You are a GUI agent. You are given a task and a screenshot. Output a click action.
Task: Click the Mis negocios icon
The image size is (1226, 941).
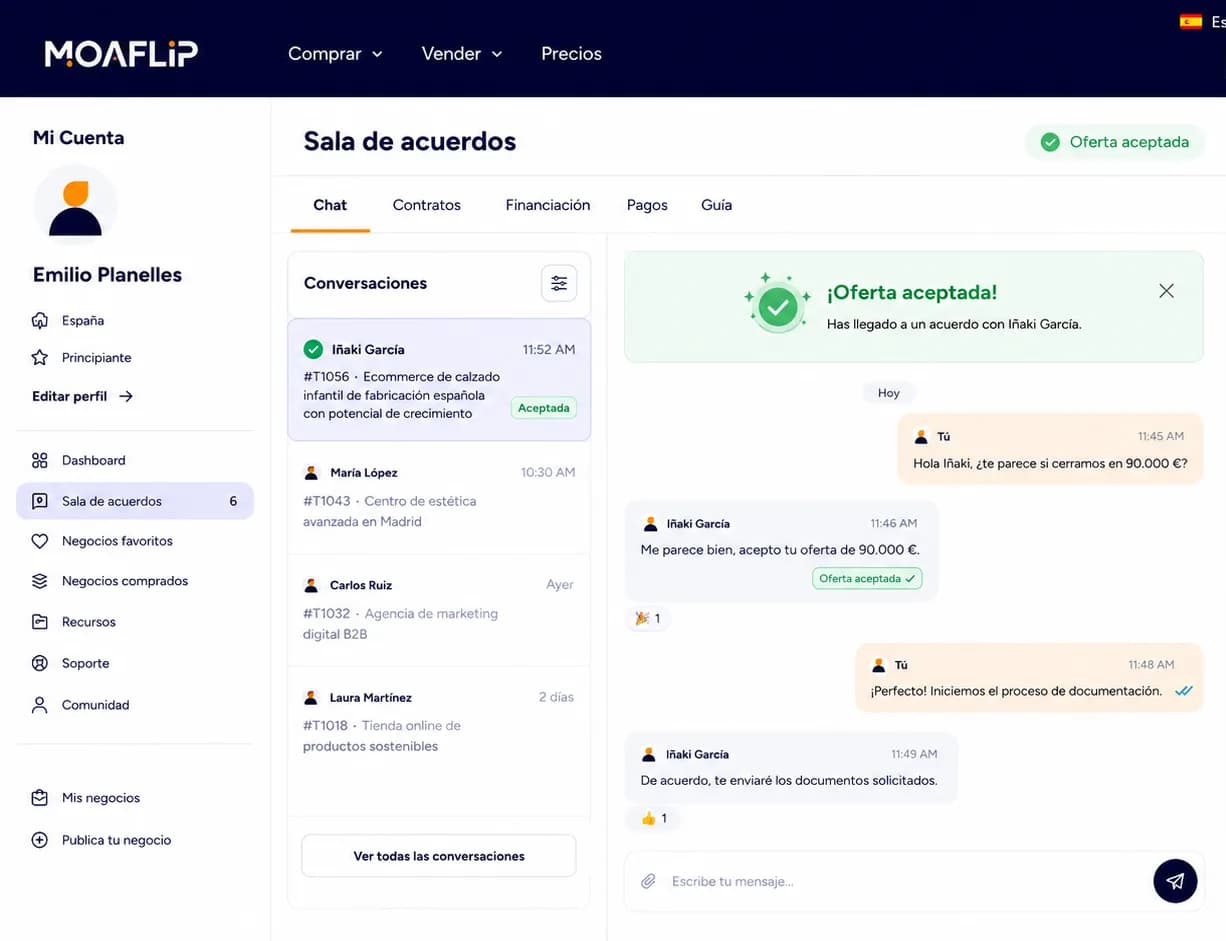pos(40,798)
